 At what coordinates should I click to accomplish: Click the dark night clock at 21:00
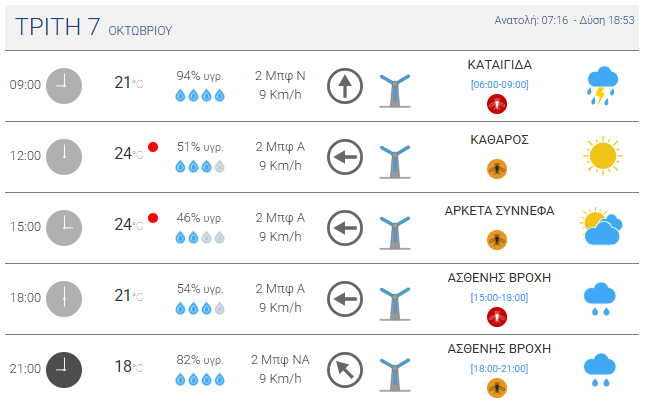click(63, 368)
